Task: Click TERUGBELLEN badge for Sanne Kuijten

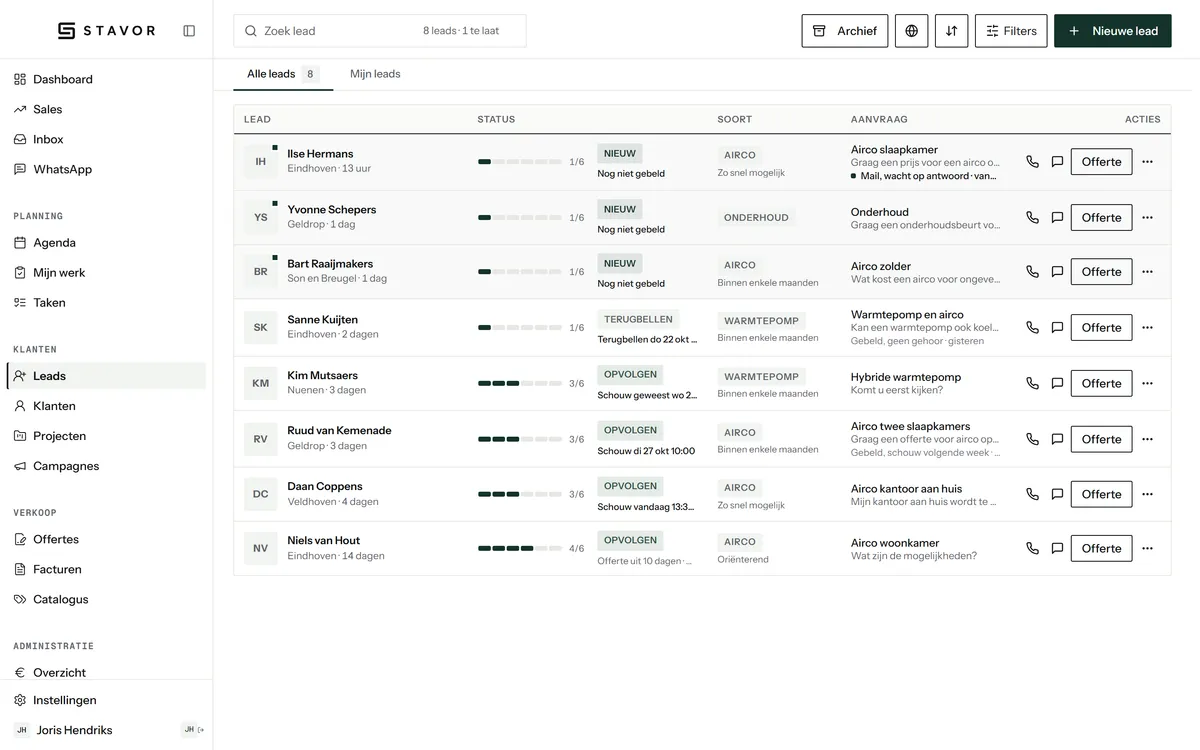Action: tap(638, 320)
